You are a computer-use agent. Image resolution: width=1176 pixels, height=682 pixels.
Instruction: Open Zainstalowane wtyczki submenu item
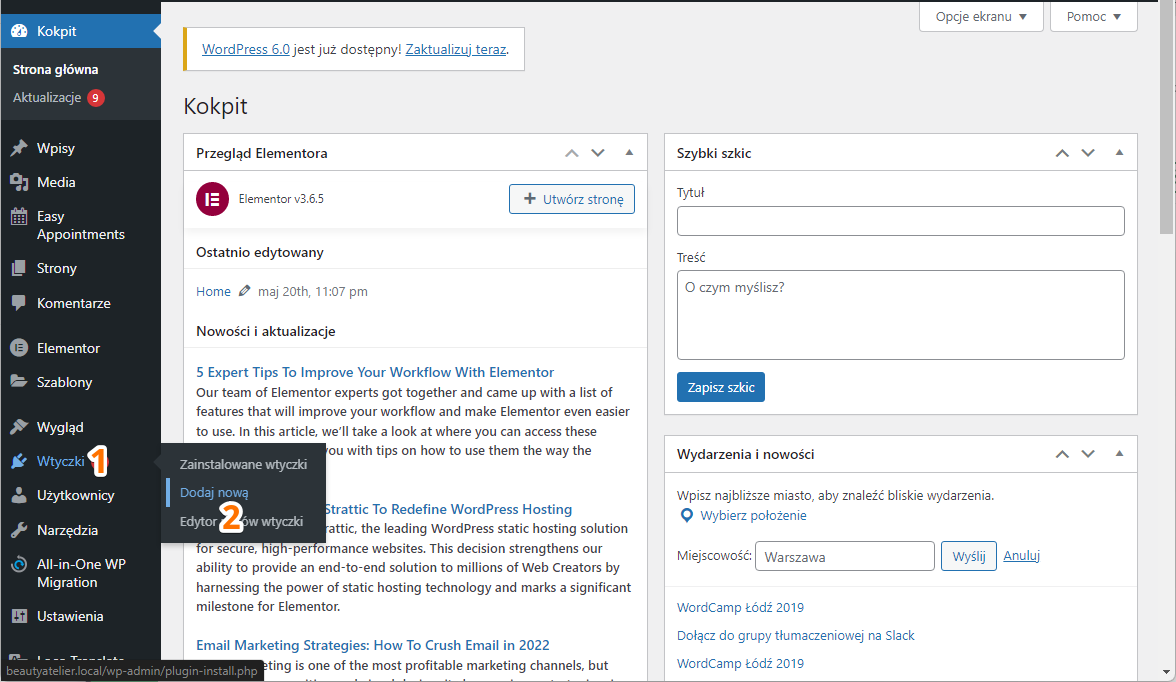(243, 464)
